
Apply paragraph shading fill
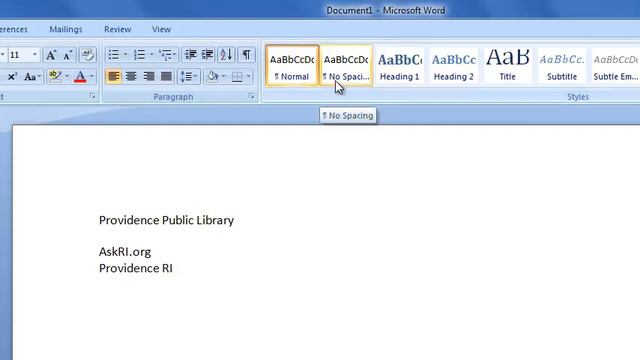(x=212, y=76)
